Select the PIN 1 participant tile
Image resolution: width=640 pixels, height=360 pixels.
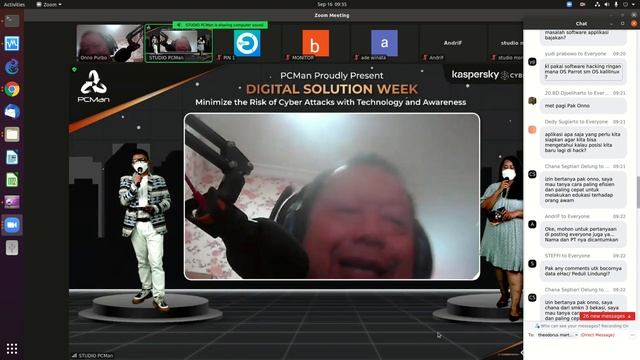pos(247,43)
